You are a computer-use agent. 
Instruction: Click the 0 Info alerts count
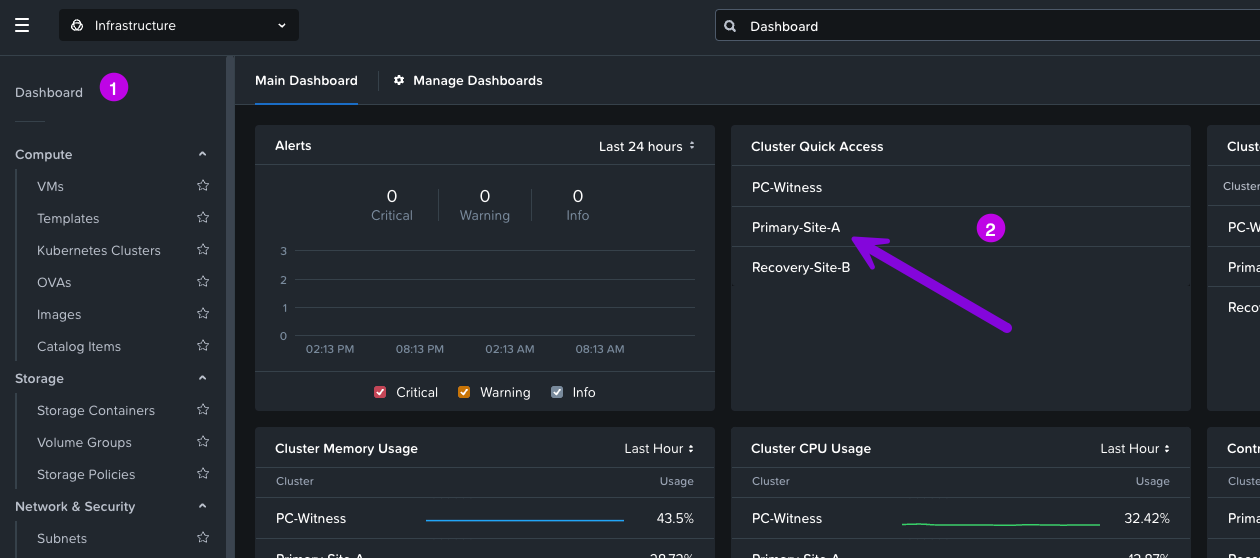[x=578, y=196]
